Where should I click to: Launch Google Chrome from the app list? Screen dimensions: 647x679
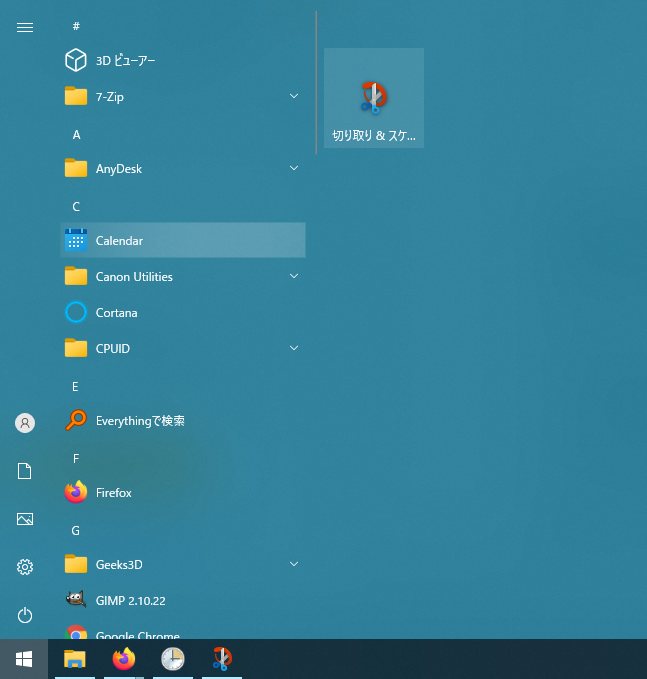183,631
